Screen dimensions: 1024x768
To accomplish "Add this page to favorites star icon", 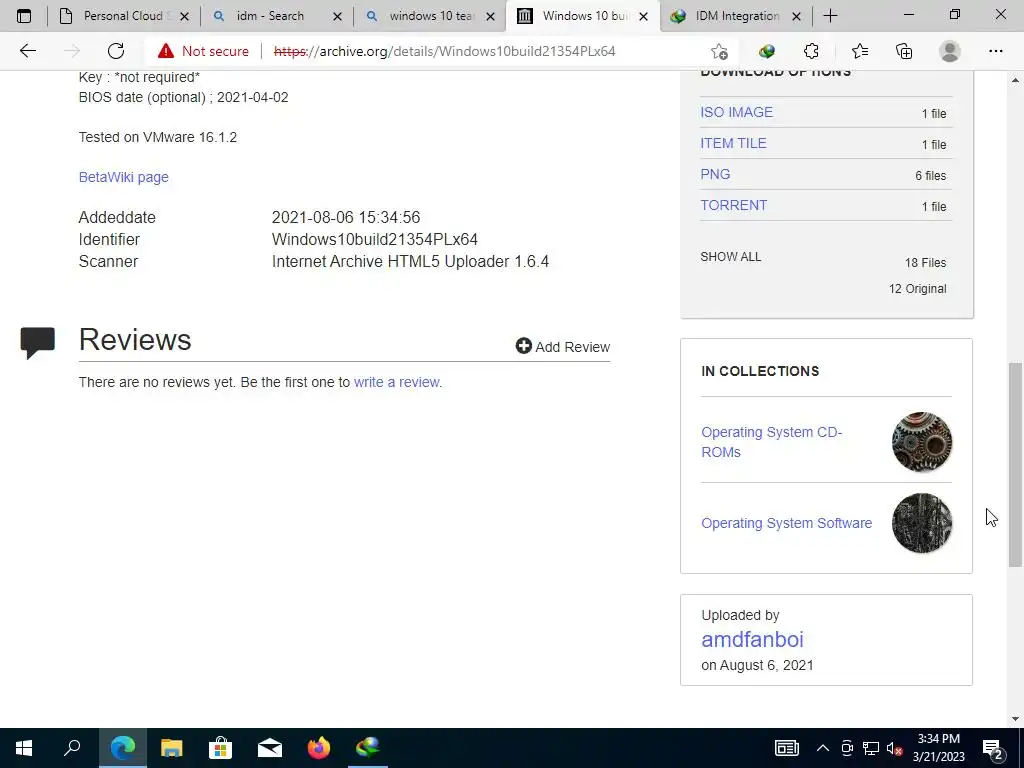I will click(719, 52).
